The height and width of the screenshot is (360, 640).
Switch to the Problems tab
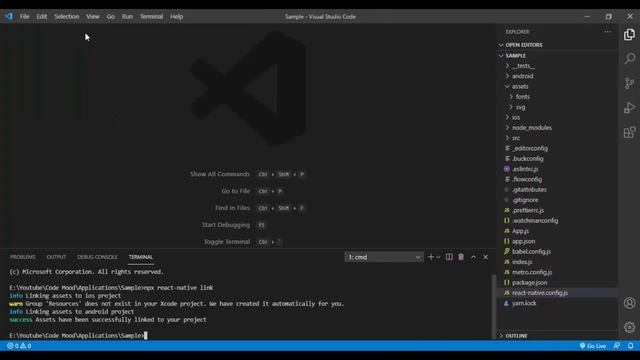(x=23, y=257)
